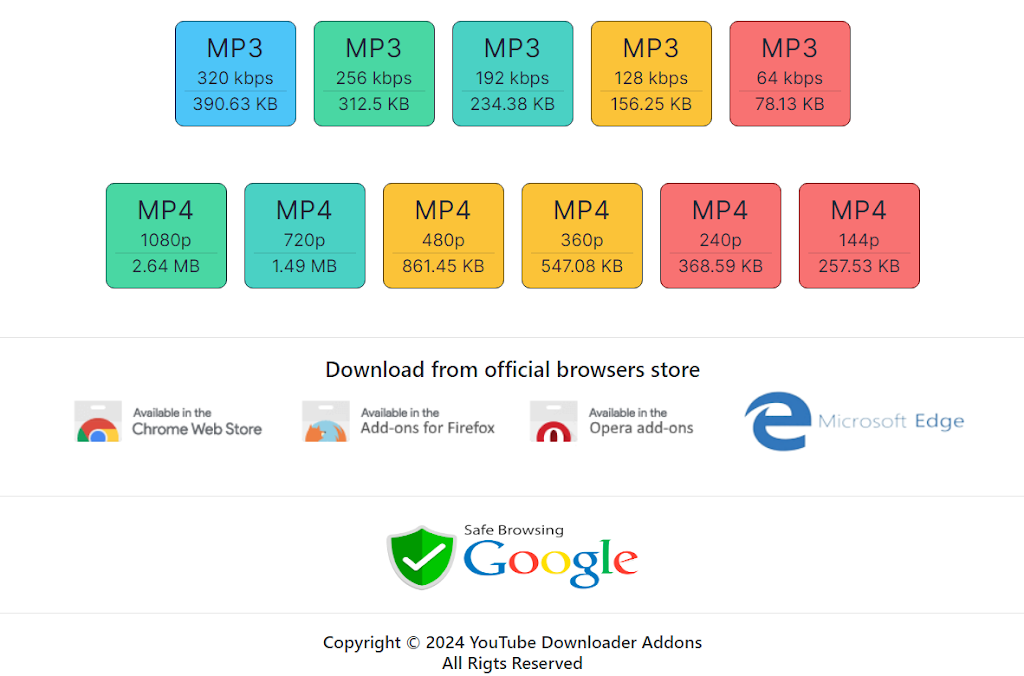Click the All Rigts Reserved footer text
This screenshot has width=1024, height=676.
pyautogui.click(x=513, y=664)
